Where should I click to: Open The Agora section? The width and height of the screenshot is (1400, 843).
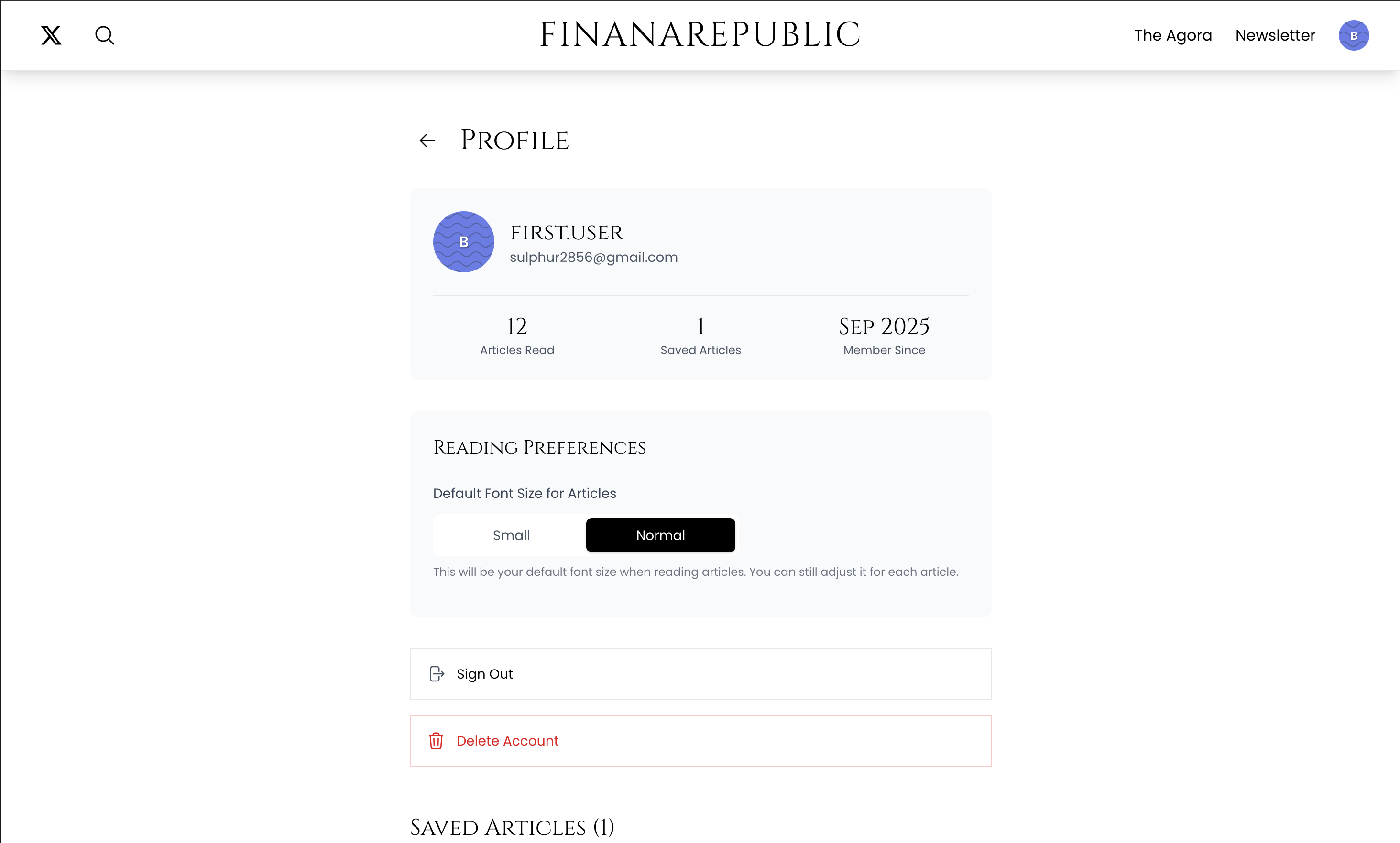1173,35
